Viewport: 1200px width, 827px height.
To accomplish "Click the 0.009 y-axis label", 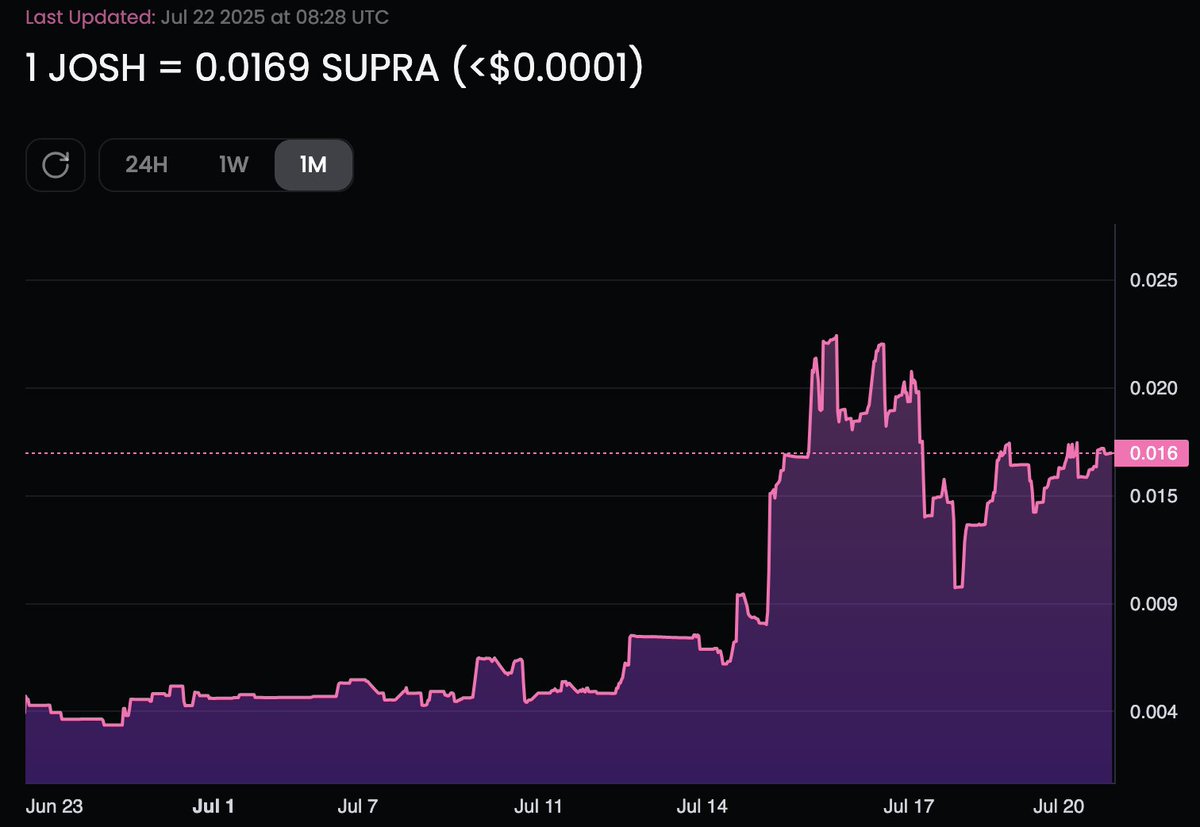I will coord(1152,604).
